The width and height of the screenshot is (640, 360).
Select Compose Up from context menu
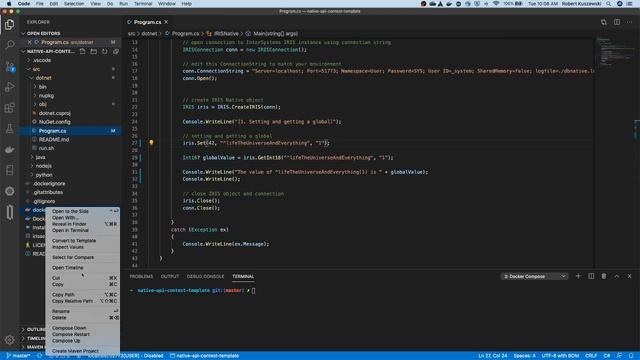pos(83,340)
